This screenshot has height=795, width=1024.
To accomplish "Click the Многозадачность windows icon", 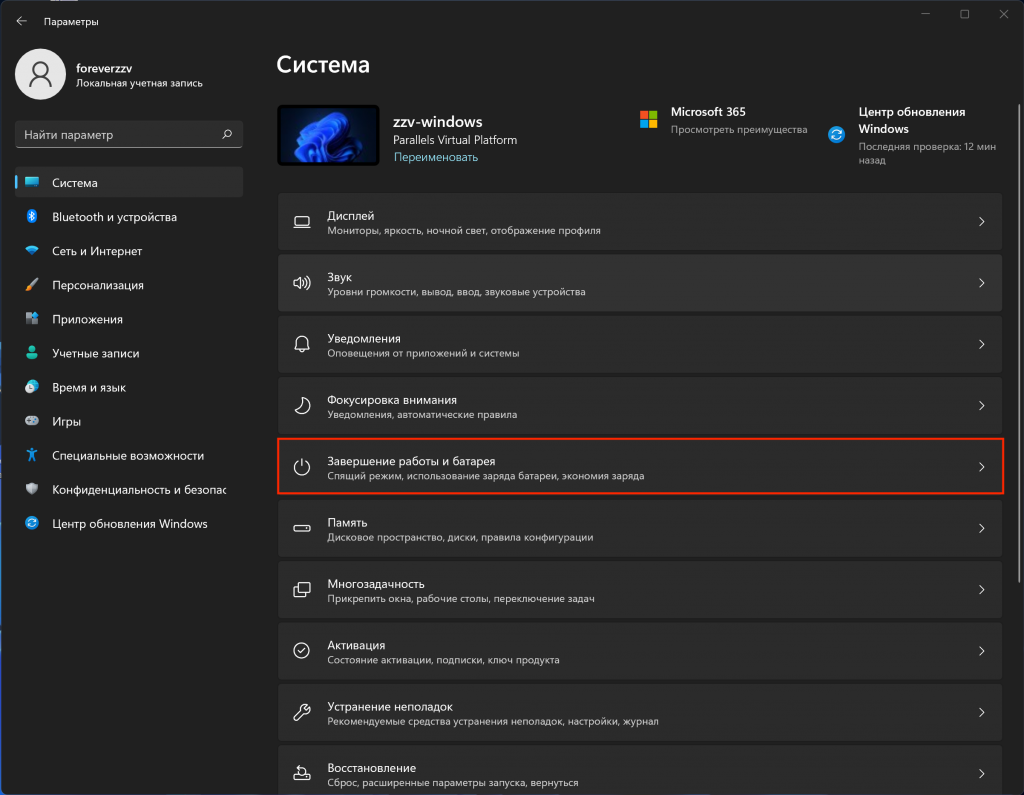I will (302, 590).
